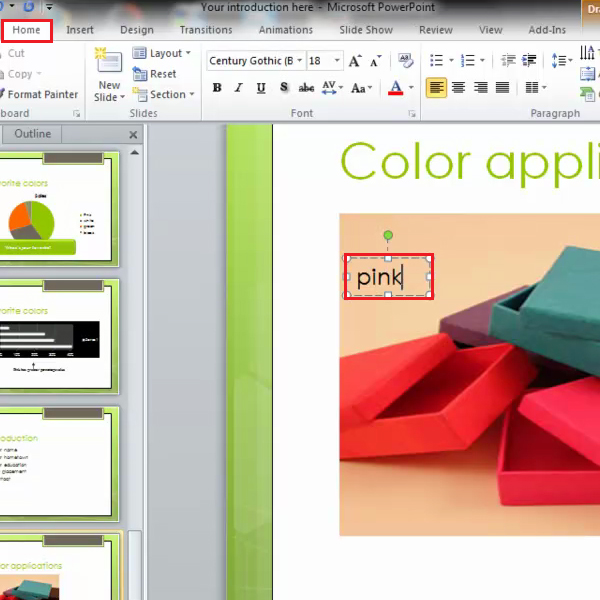
Task: Toggle Italic formatting
Action: tap(239, 88)
